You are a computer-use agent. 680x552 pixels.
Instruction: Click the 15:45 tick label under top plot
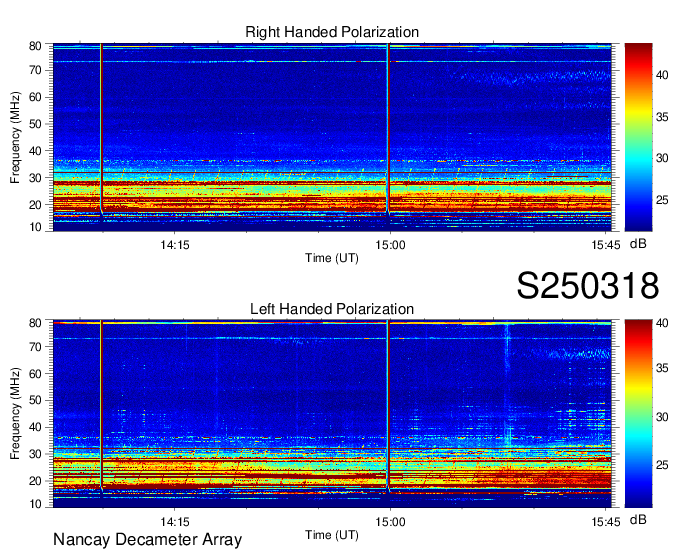[605, 245]
